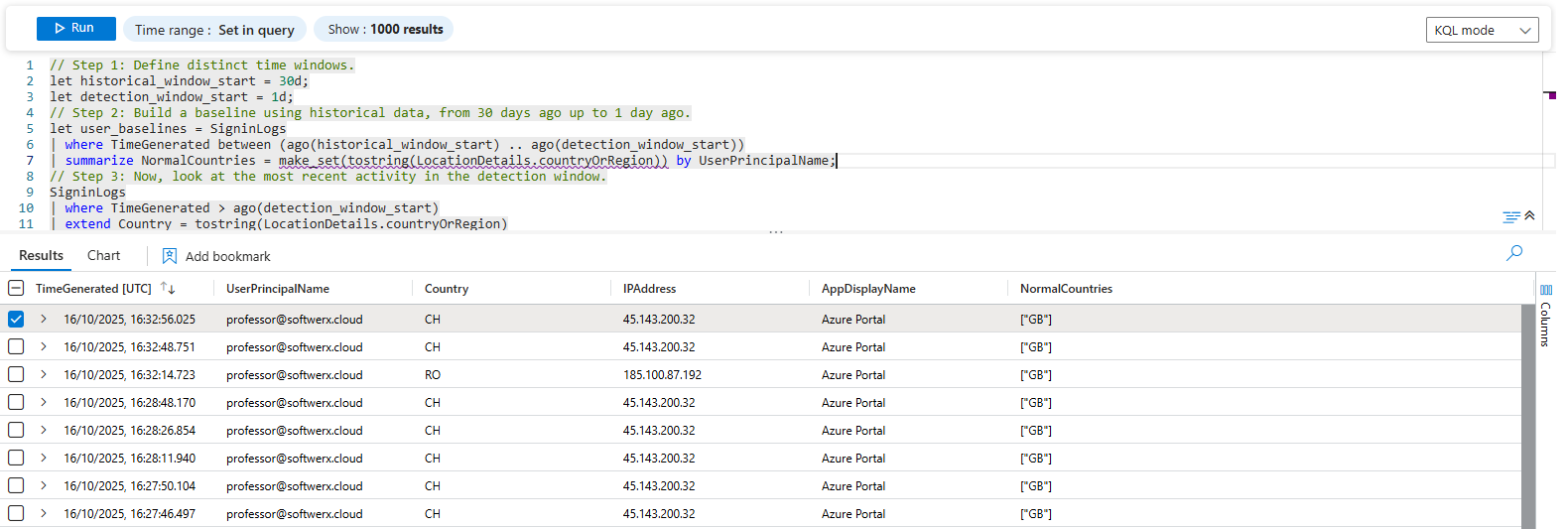This screenshot has width=1568, height=529.
Task: Click the Run query play icon
Action: click(61, 29)
